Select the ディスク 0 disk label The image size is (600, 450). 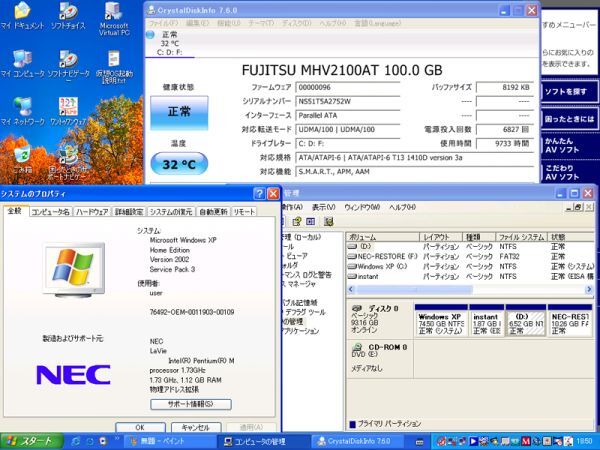[x=380, y=319]
